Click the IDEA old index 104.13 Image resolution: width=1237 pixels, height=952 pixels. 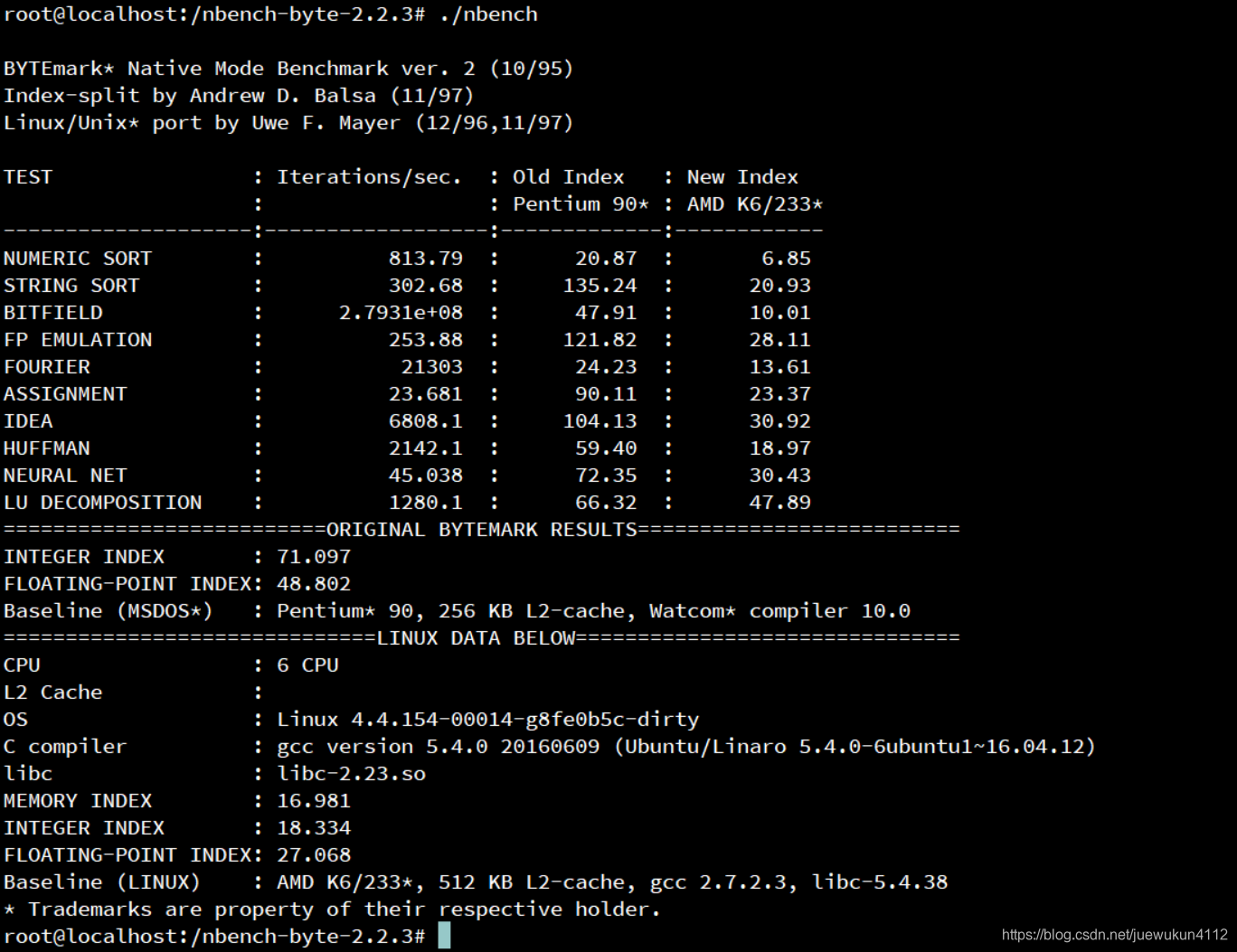point(600,421)
